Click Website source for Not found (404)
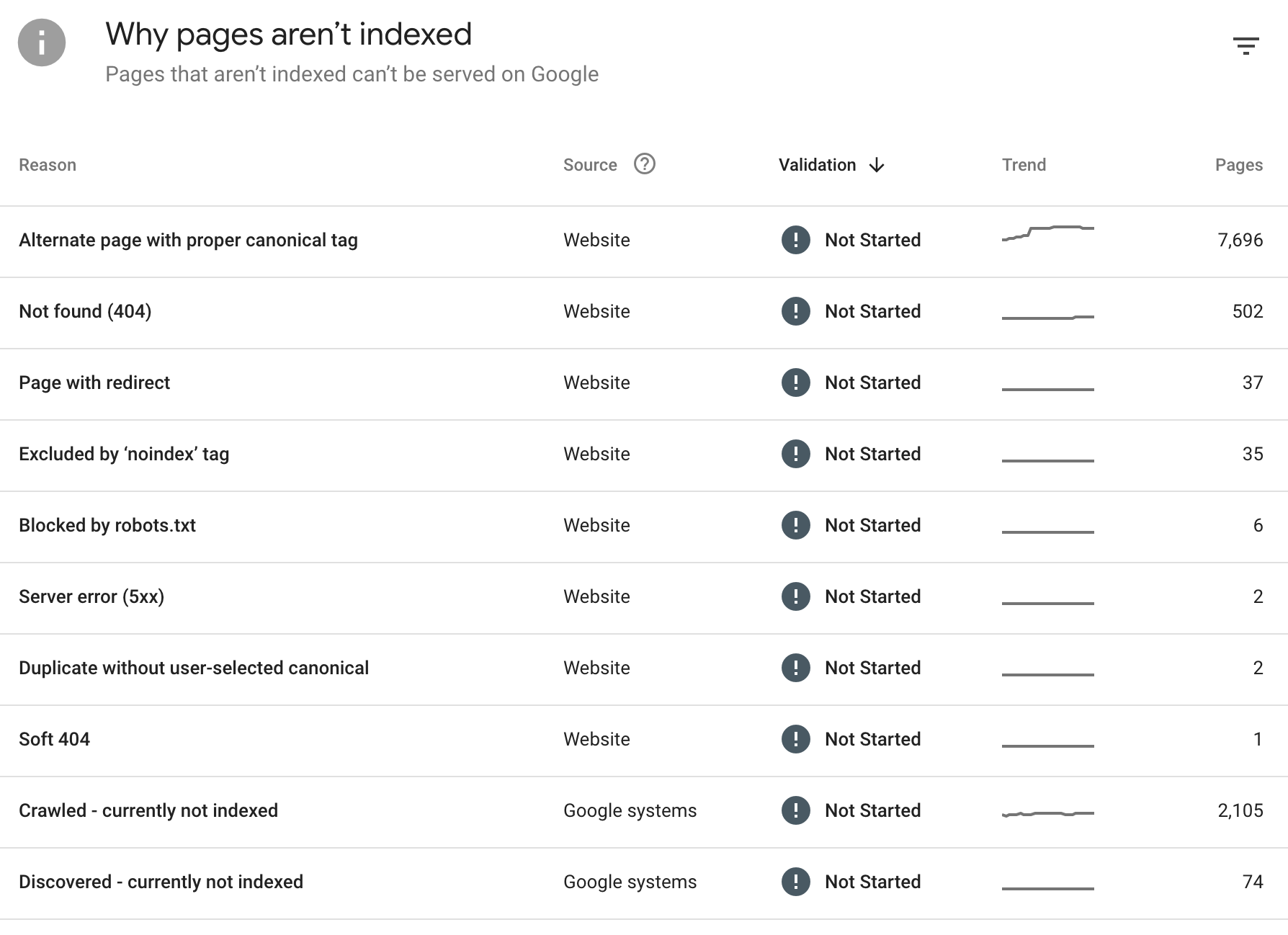 pos(596,311)
